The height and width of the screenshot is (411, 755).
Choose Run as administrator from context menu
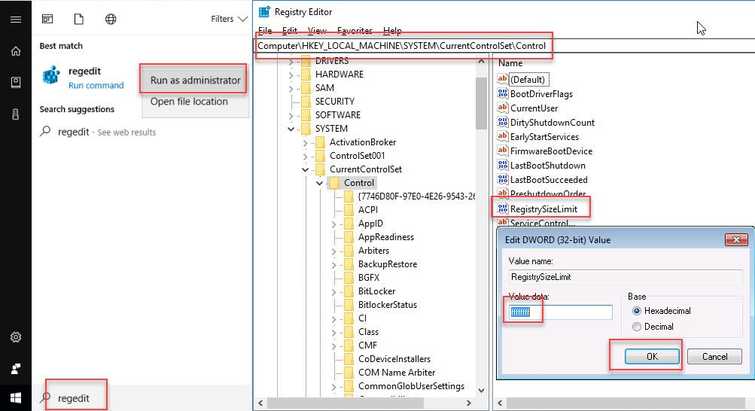(x=195, y=80)
